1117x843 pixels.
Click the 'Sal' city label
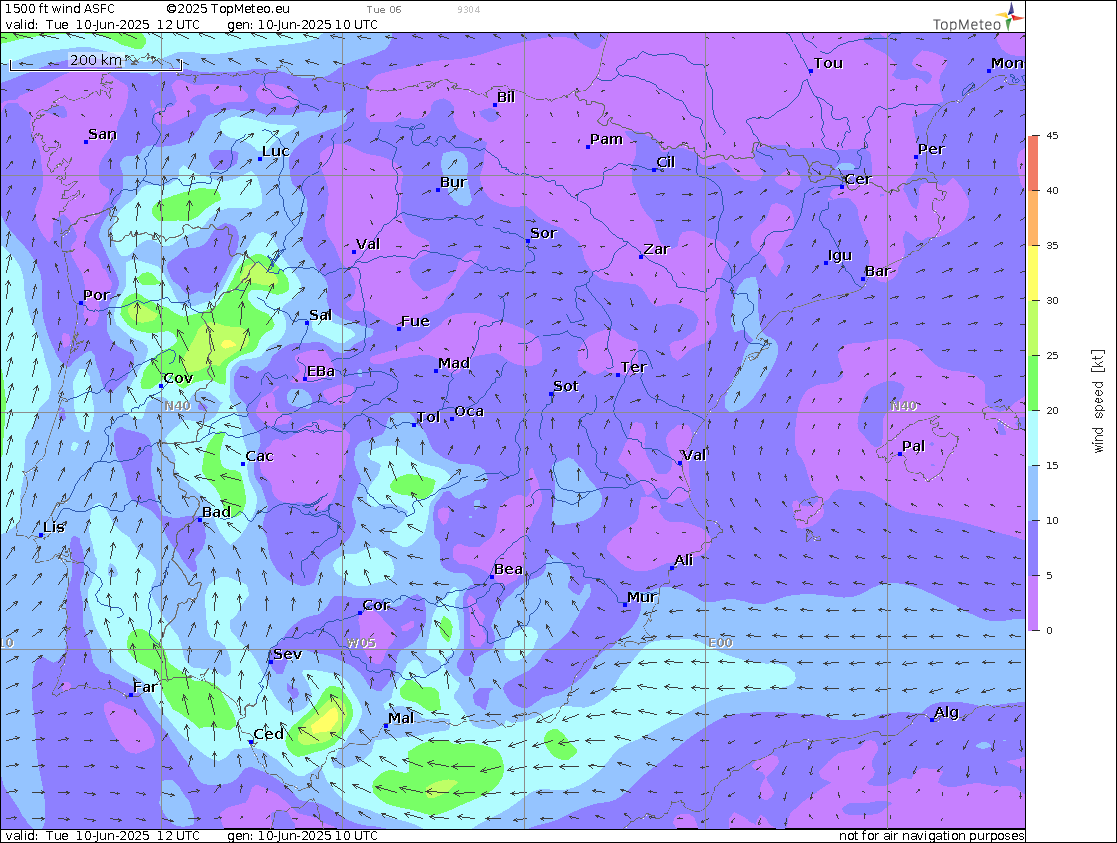[321, 315]
